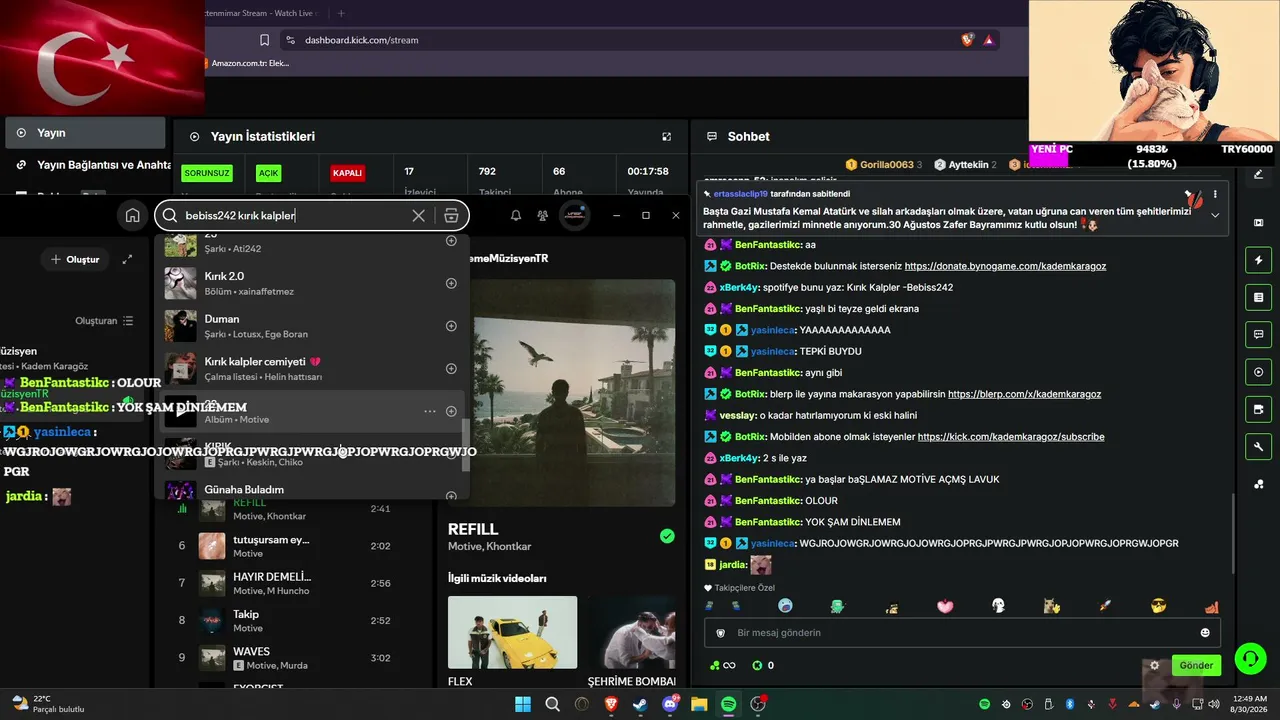The height and width of the screenshot is (720, 1280).
Task: Send the chat message with Gönder
Action: [1196, 665]
